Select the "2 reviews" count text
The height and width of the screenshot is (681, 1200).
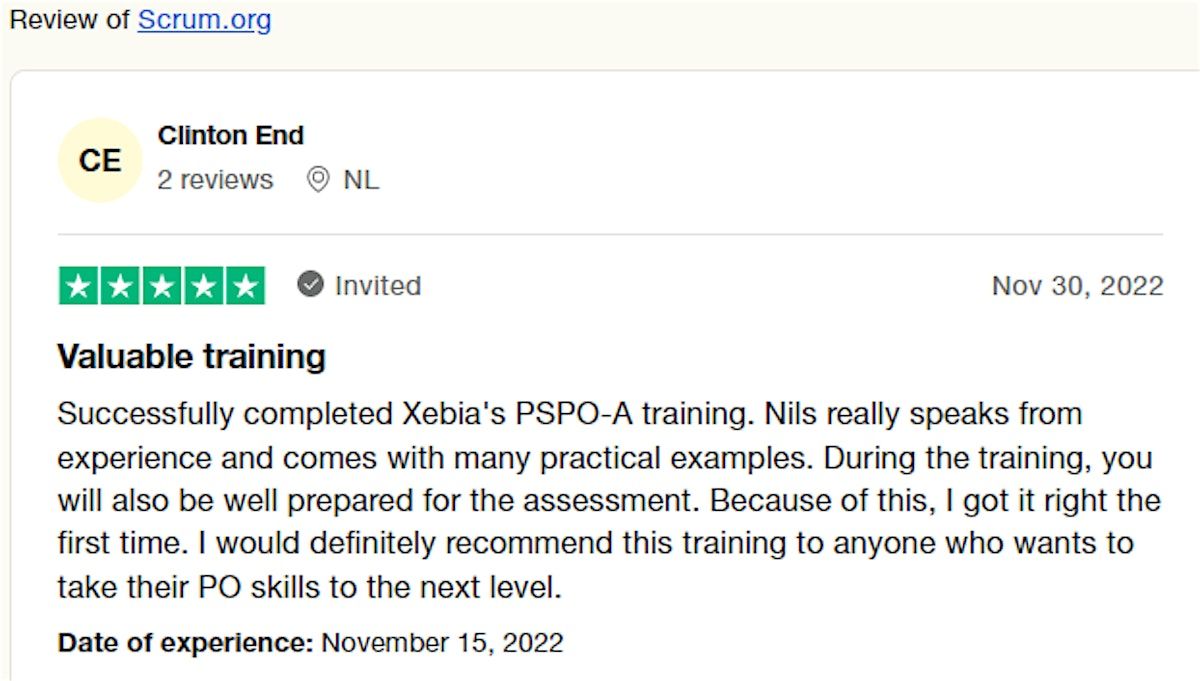[x=215, y=180]
